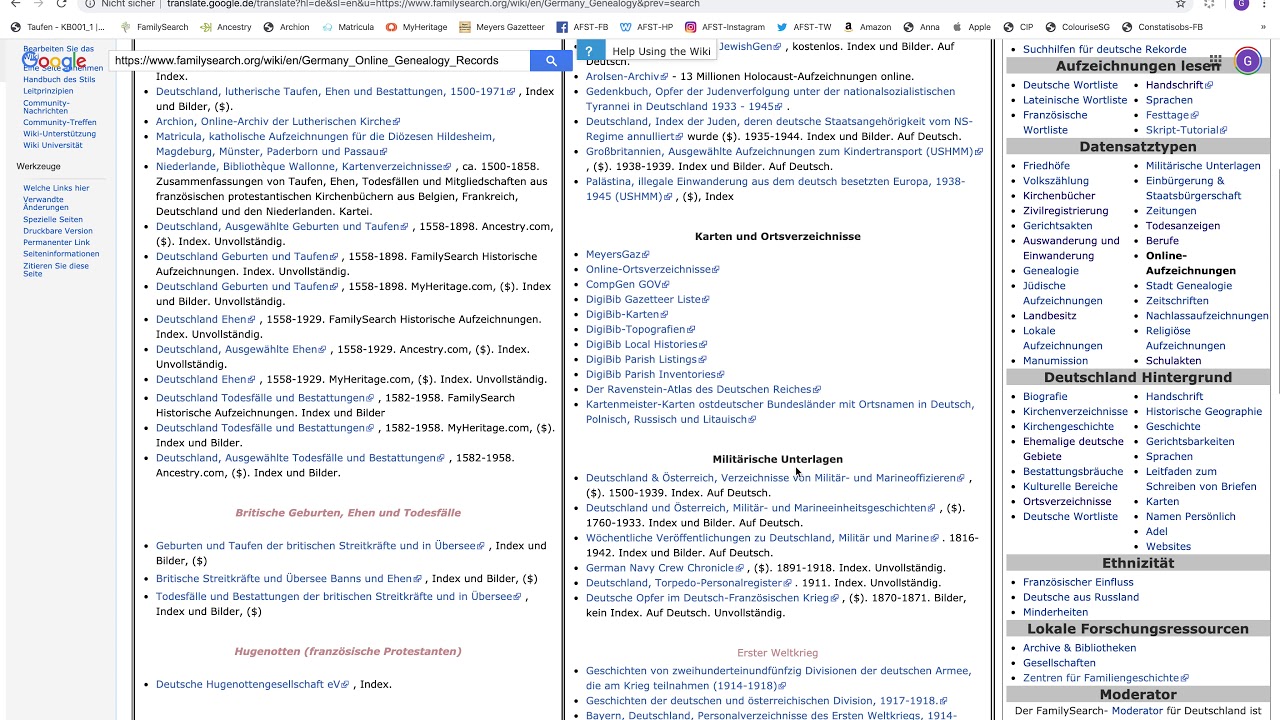1280x720 pixels.
Task: Open the AFST-Instagram bookmark
Action: coord(724,27)
